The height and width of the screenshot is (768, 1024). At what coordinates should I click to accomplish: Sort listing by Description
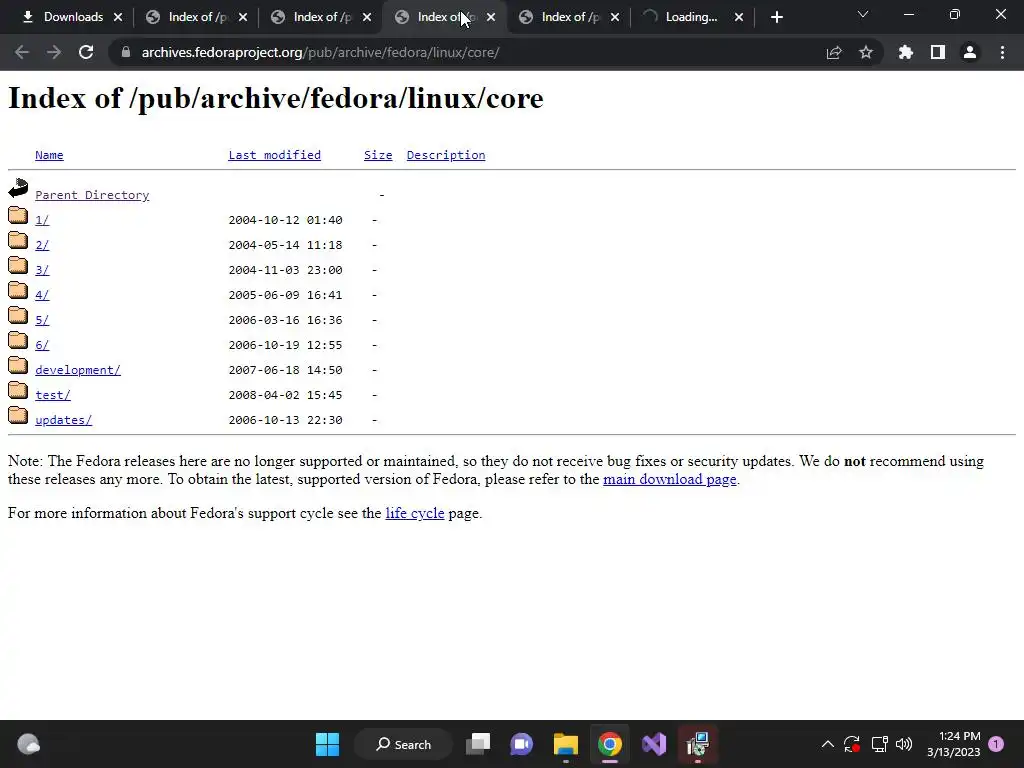coord(446,155)
